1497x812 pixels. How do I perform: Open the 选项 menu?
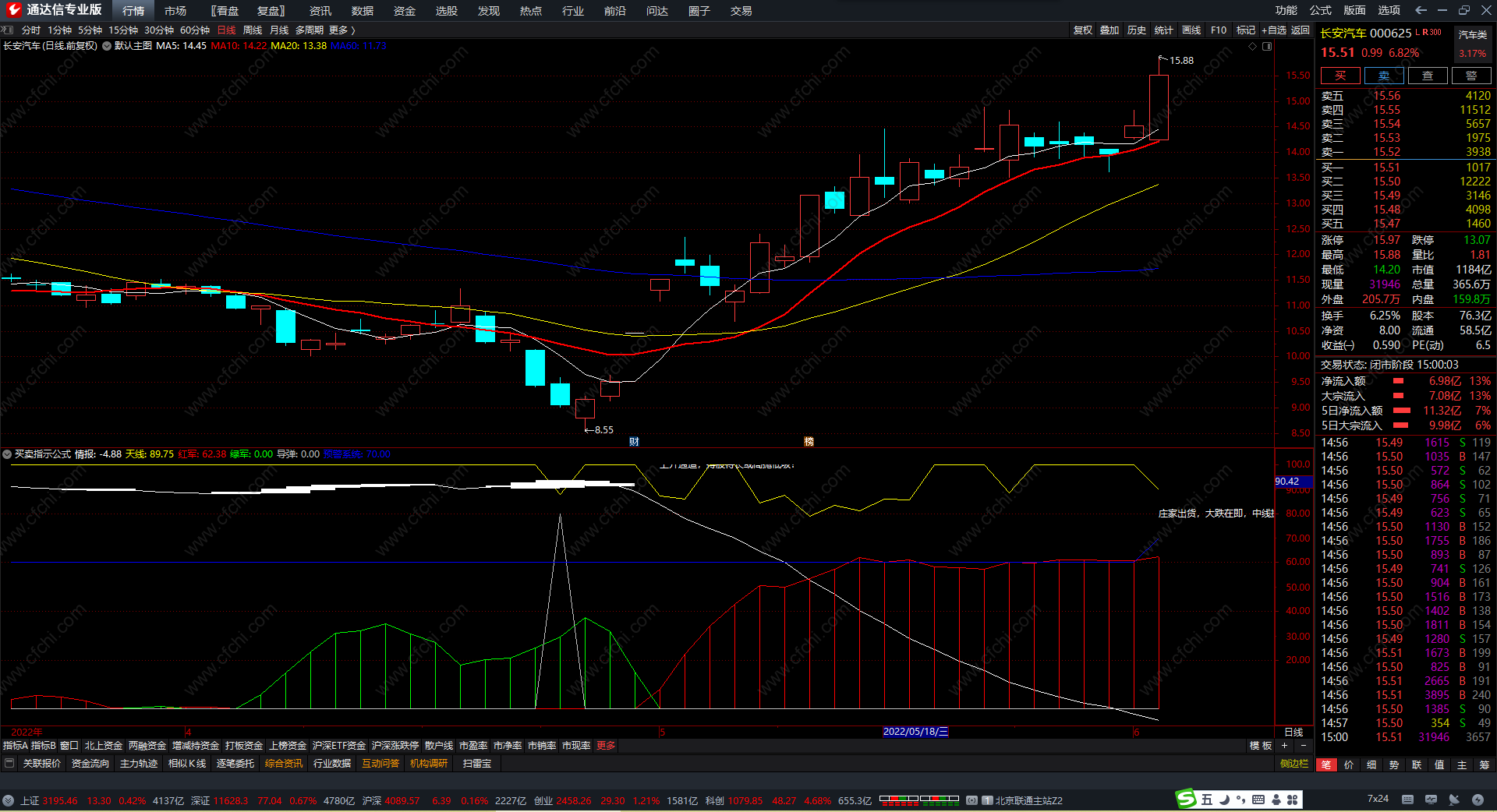click(1389, 10)
